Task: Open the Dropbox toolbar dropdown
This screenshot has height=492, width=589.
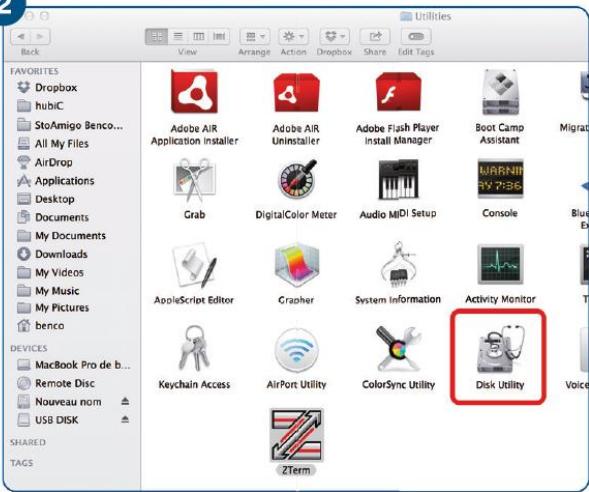Action: [335, 37]
